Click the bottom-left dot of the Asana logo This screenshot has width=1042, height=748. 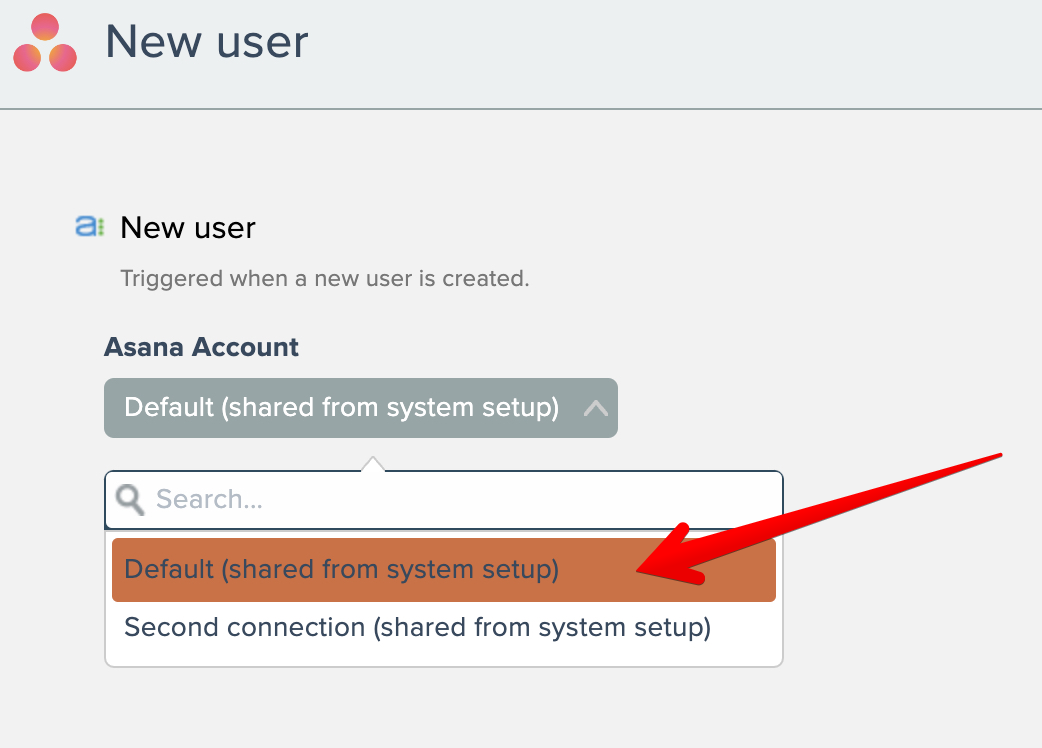(28, 58)
